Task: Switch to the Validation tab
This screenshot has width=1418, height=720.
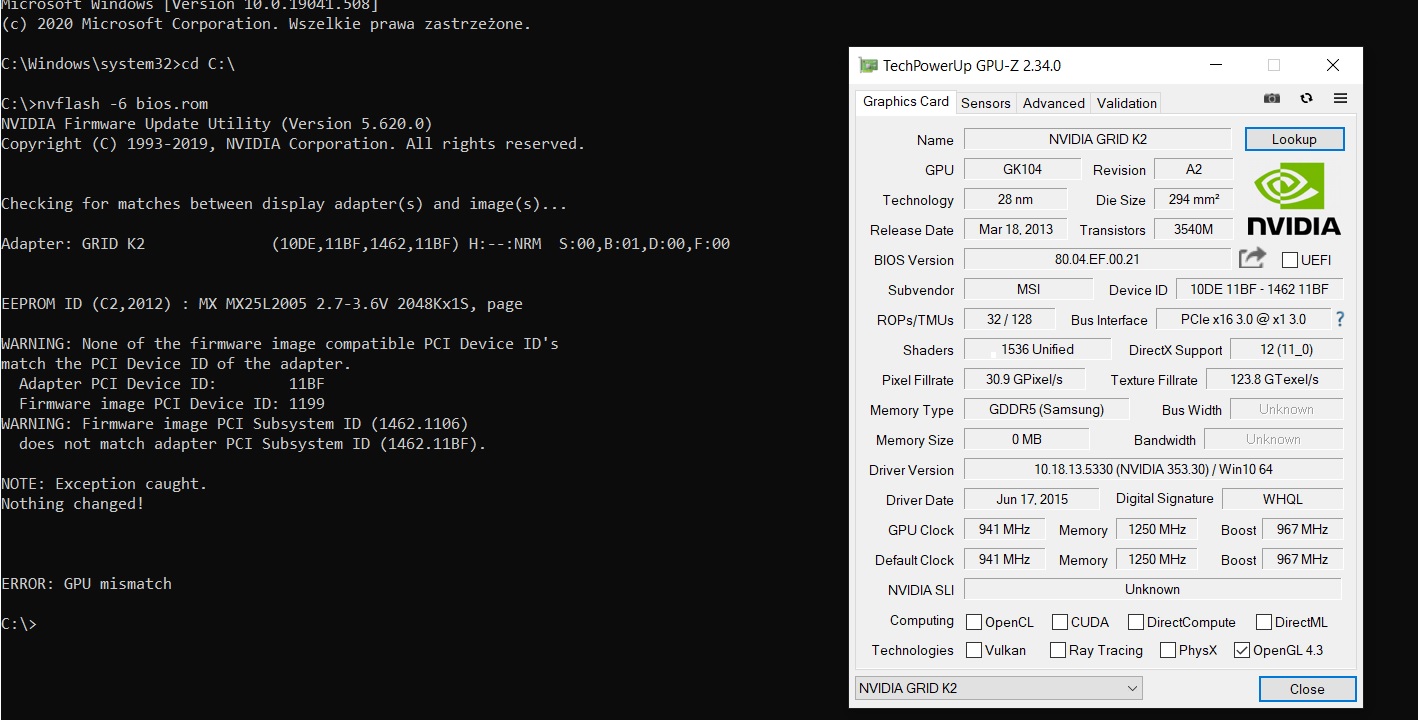Action: pos(1127,103)
